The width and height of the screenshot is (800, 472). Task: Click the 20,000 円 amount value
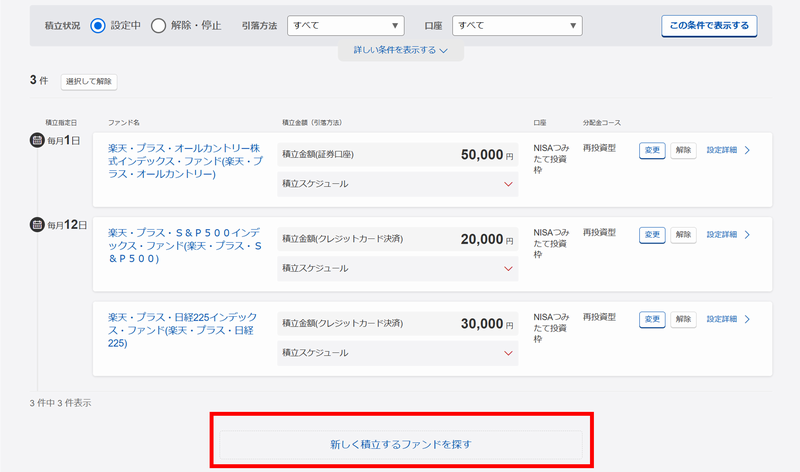tap(487, 239)
